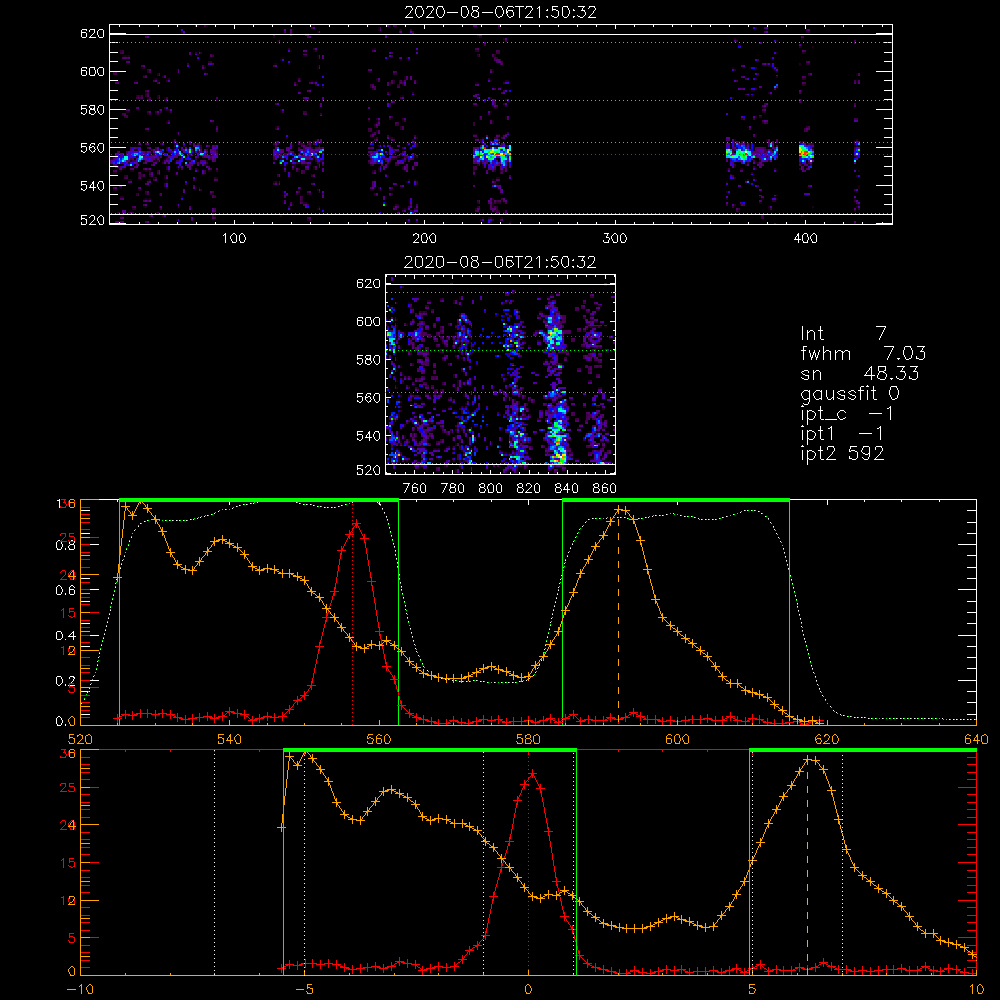Click the 'gaussfit 0' line
The image size is (1000, 1000).
click(849, 393)
